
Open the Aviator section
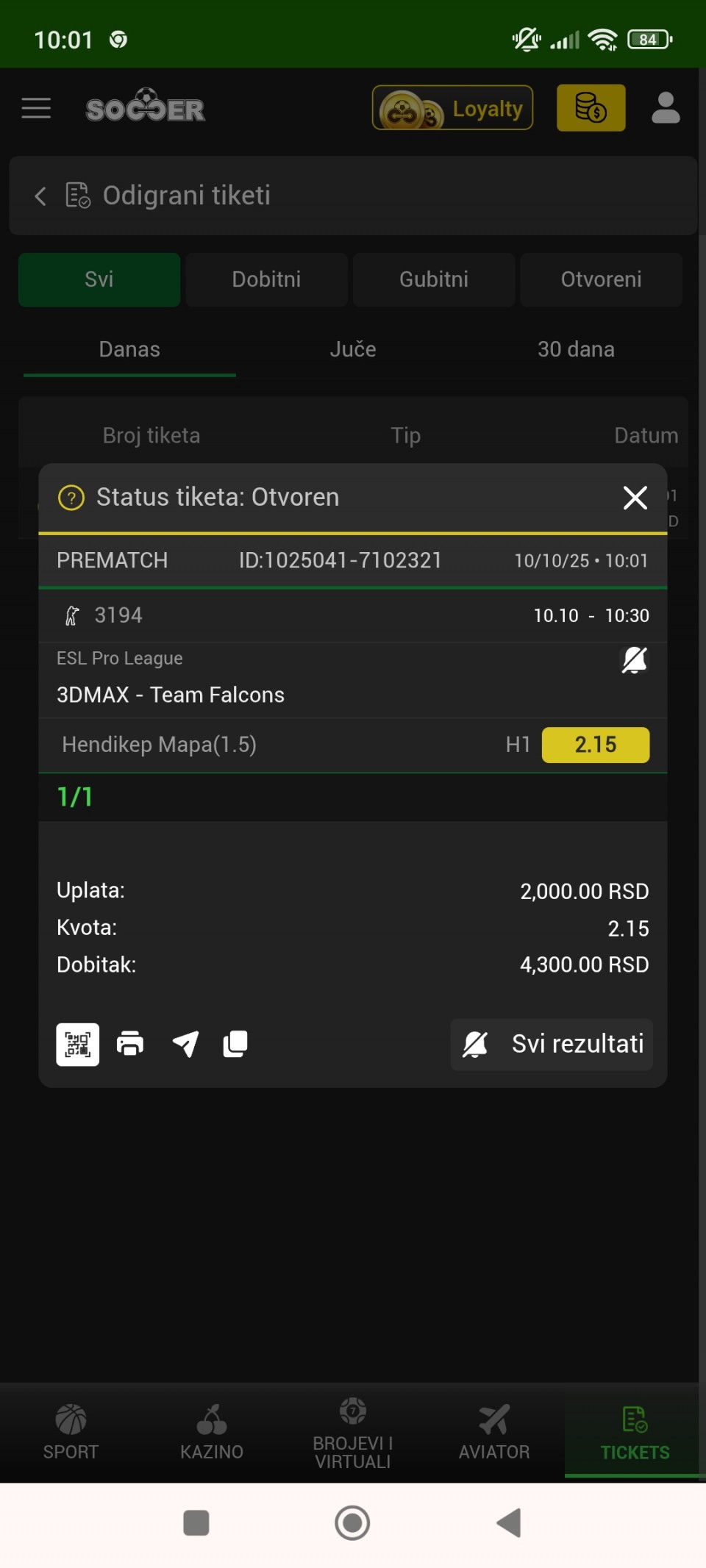coord(494,1432)
